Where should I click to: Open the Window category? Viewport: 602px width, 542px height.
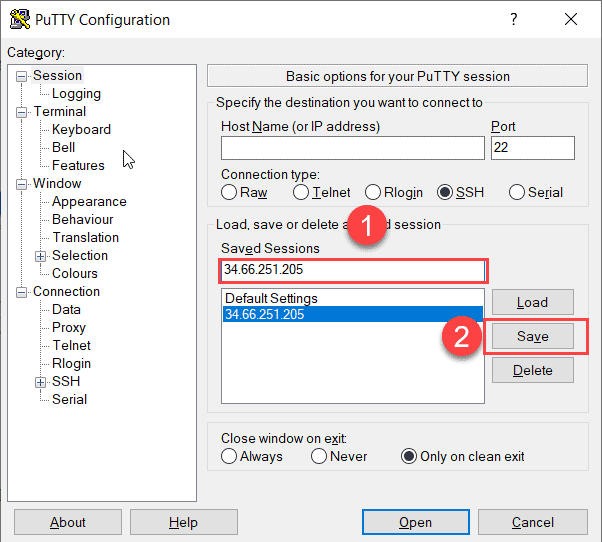click(57, 183)
